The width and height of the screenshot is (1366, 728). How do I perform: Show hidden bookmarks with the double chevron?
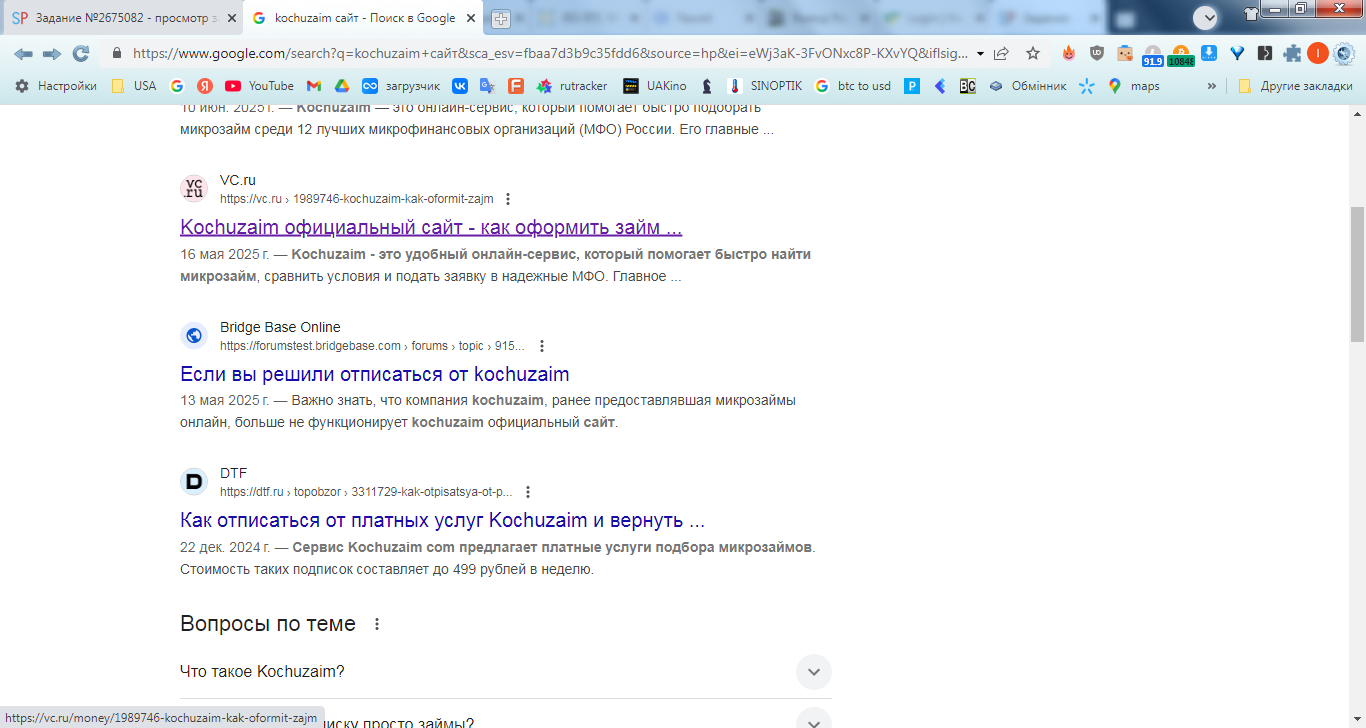click(x=1212, y=86)
